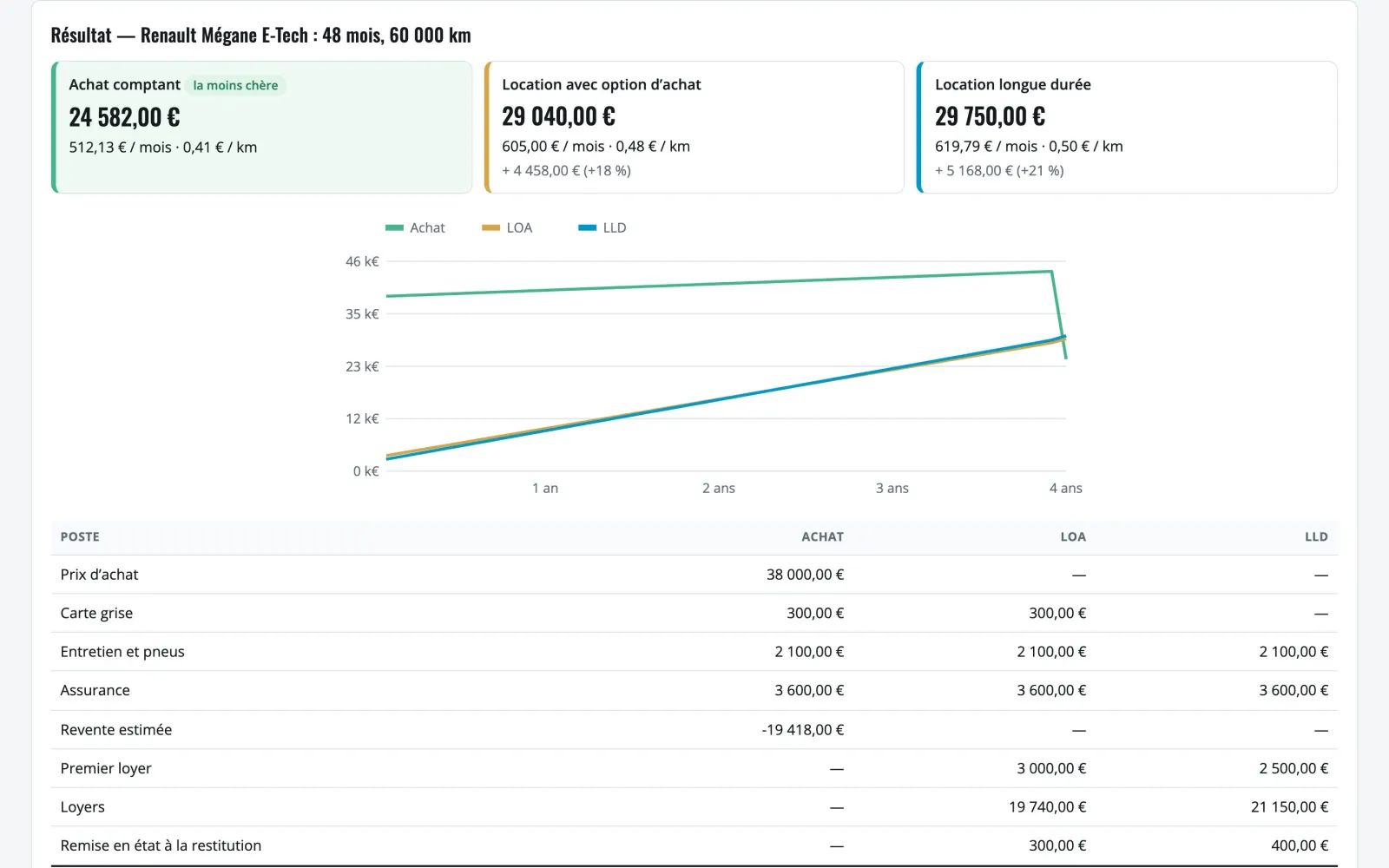Select the Location avec option d'achat card
This screenshot has width=1389, height=868.
point(694,127)
